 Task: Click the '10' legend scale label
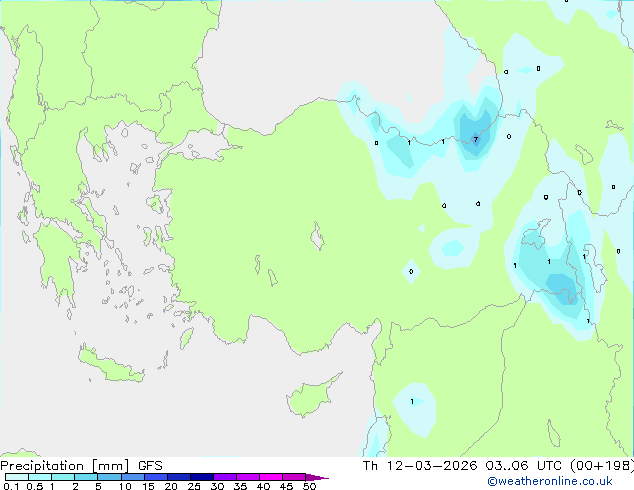click(x=125, y=486)
